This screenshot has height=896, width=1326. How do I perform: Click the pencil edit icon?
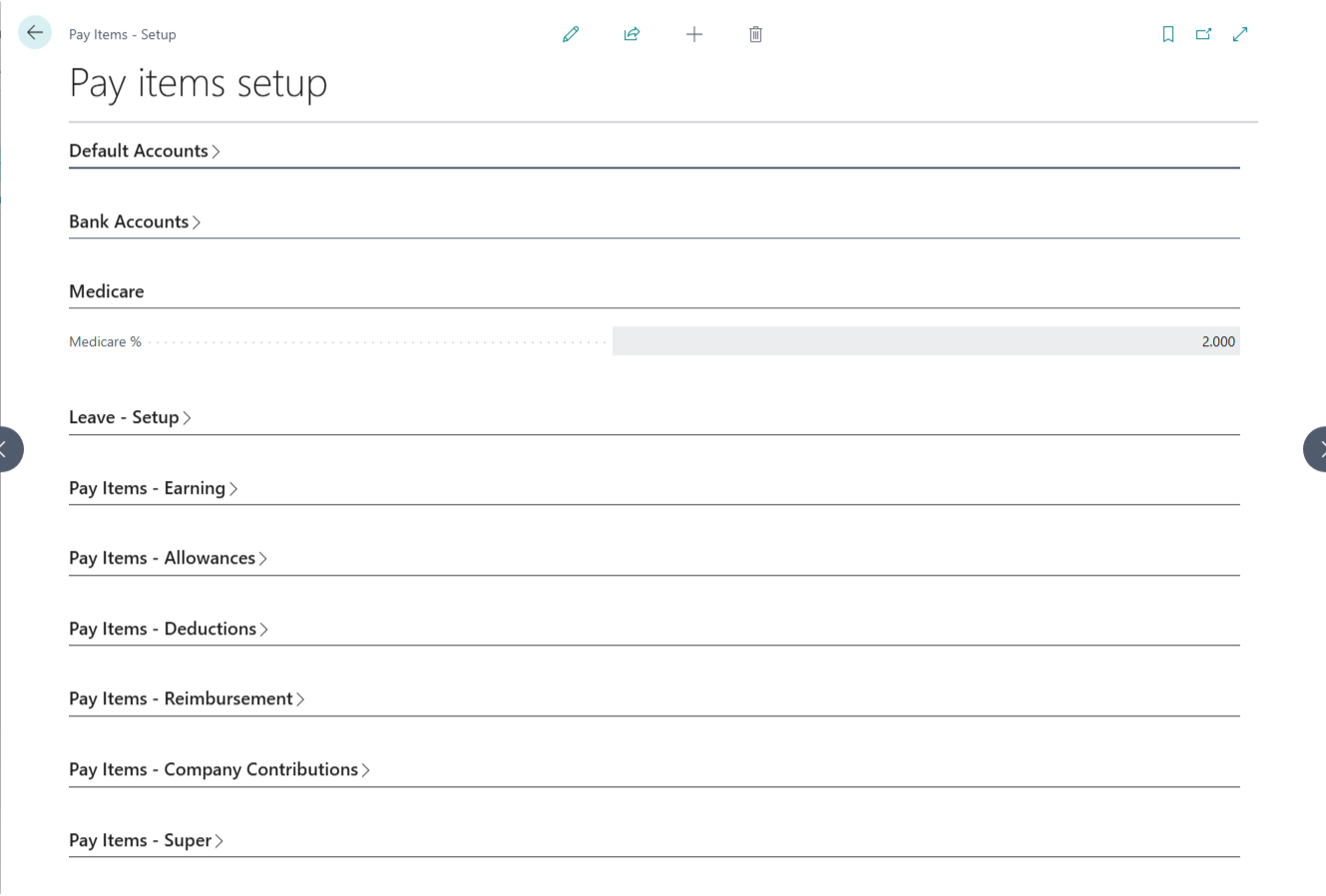click(x=571, y=34)
